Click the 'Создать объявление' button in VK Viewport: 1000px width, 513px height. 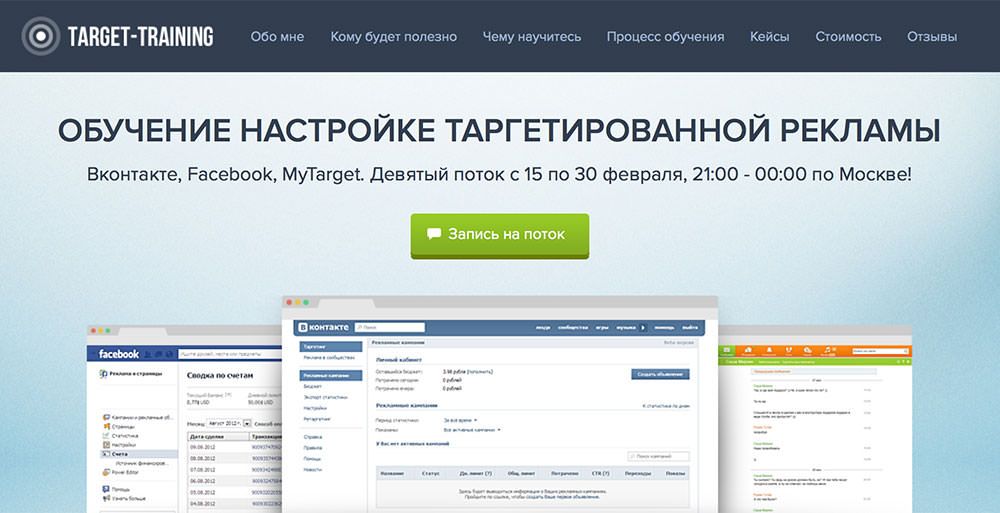(660, 374)
